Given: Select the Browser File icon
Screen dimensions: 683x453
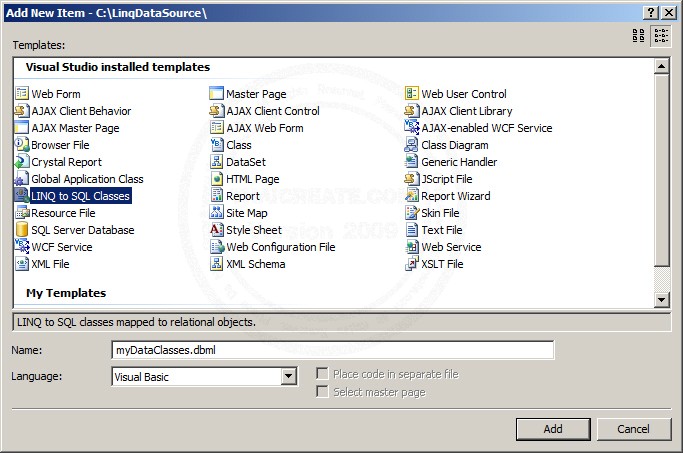Looking at the screenshot, I should (x=22, y=145).
